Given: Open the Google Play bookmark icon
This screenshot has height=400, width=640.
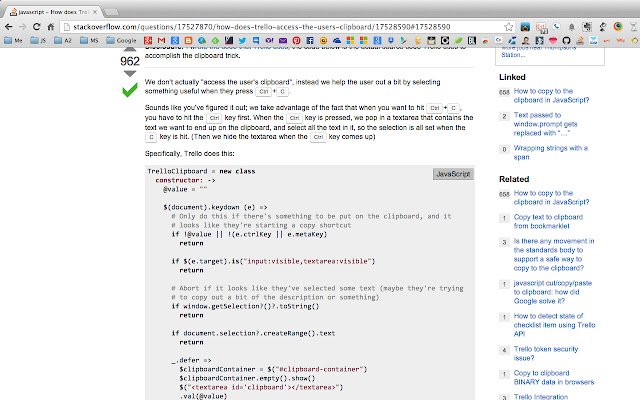Looking at the screenshot, I should [x=404, y=40].
